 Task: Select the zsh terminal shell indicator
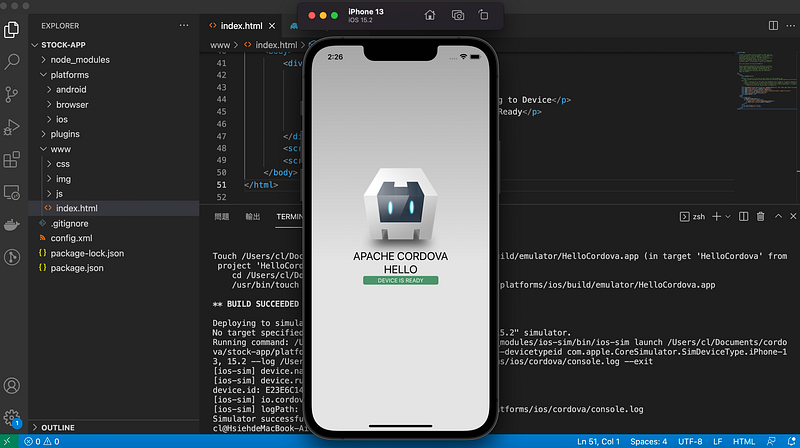tap(692, 217)
